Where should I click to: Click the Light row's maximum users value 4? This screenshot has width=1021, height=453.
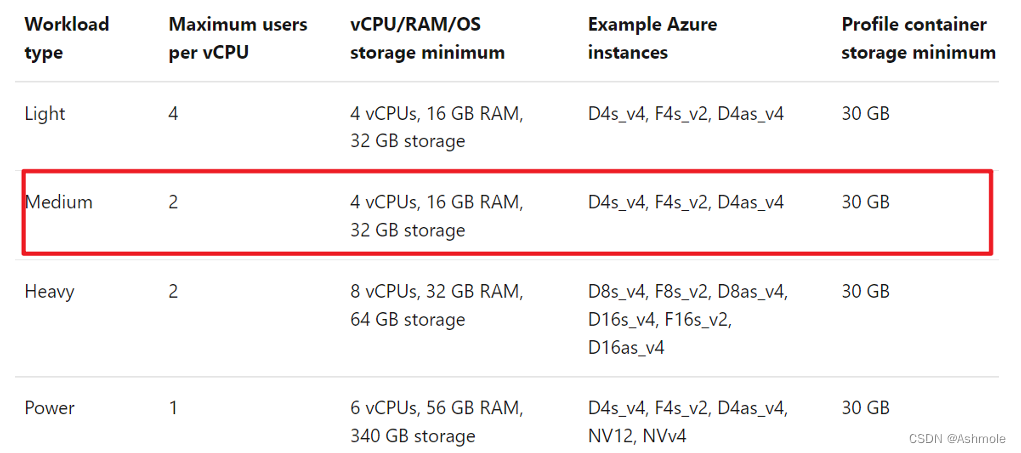coord(173,114)
